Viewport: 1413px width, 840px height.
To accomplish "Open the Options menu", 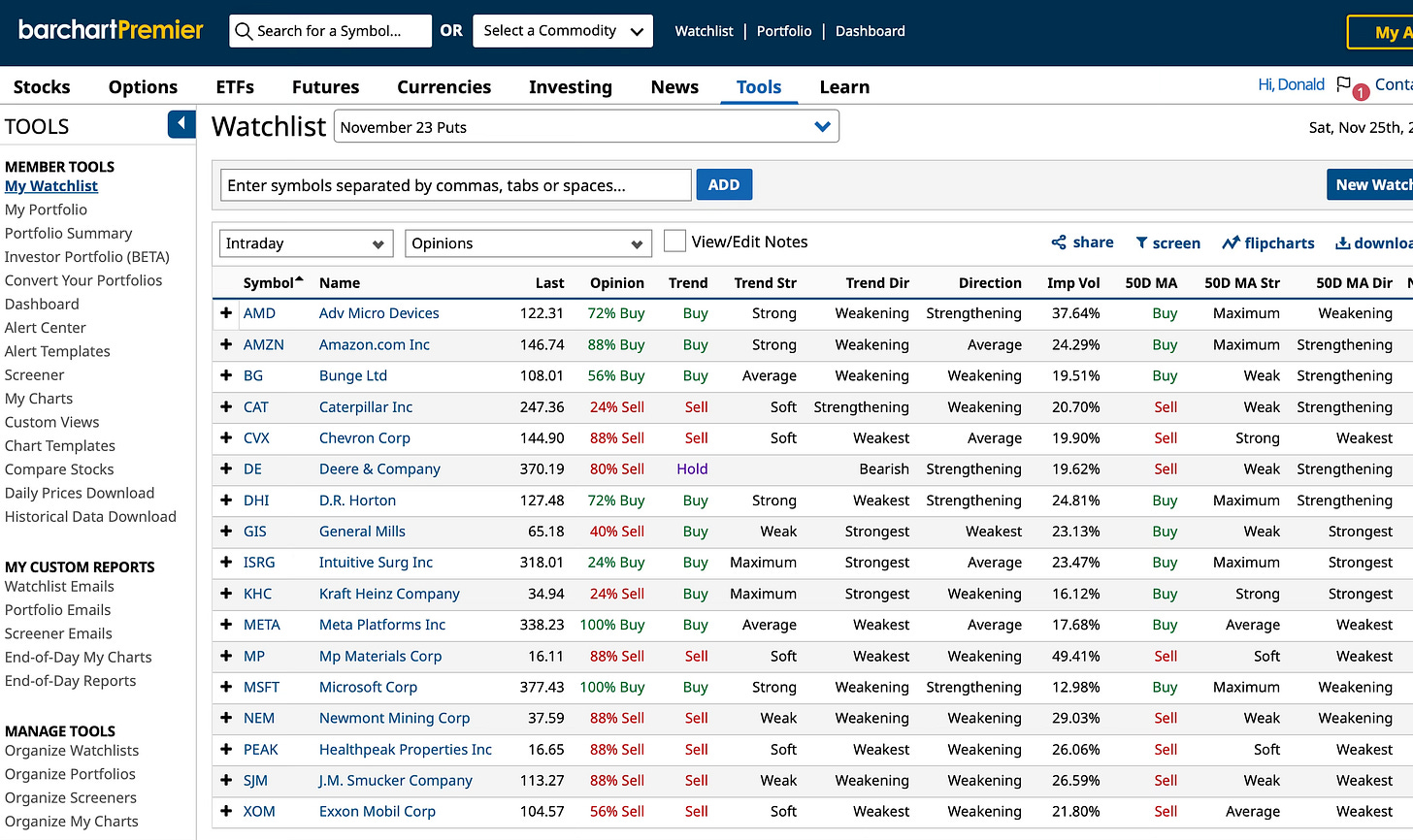I will click(143, 87).
